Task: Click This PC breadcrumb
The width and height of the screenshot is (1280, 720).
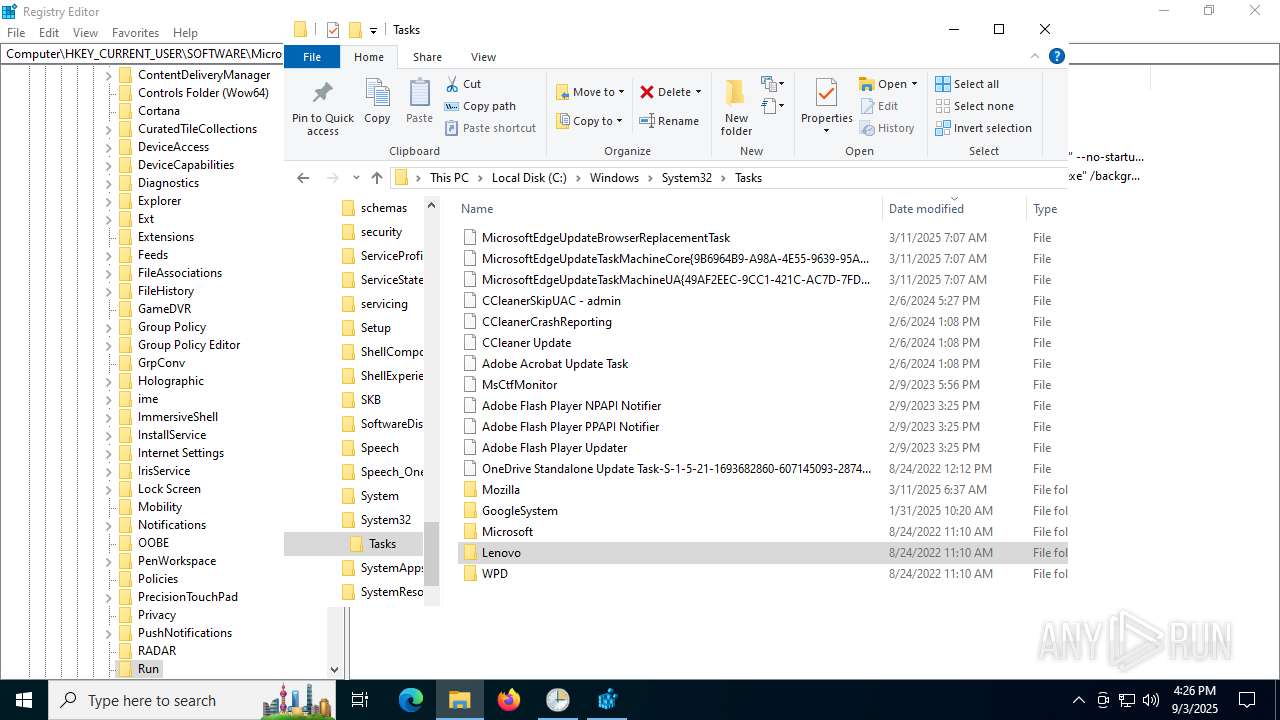Action: pos(449,178)
